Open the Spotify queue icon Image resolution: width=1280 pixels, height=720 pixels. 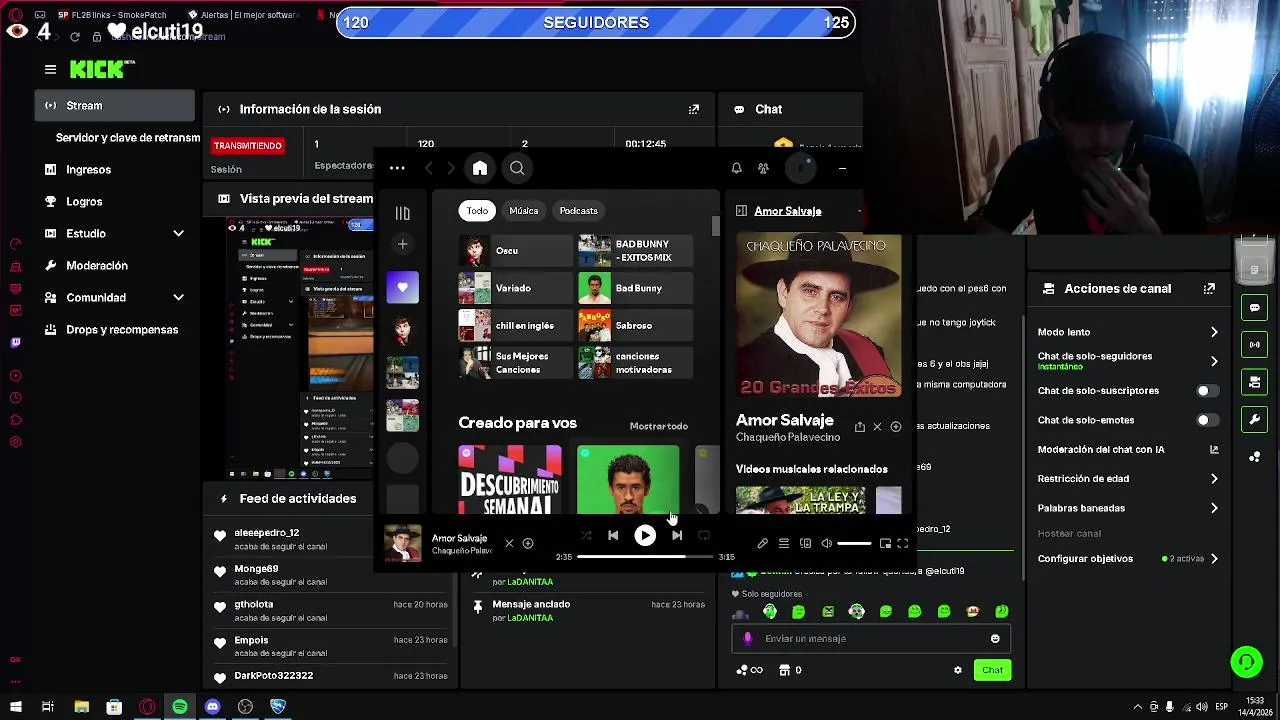click(784, 543)
